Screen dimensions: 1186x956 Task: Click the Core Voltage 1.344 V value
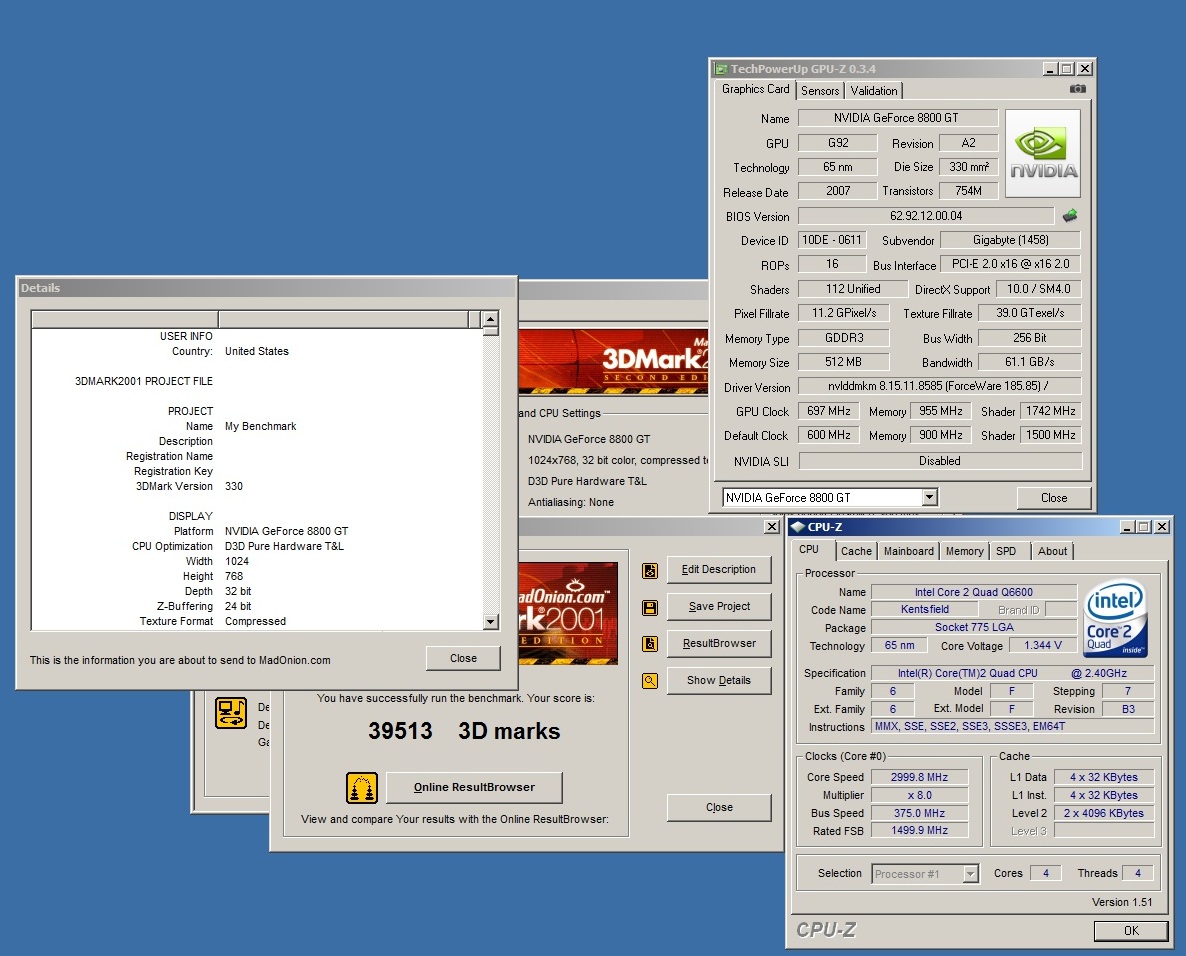(1042, 646)
